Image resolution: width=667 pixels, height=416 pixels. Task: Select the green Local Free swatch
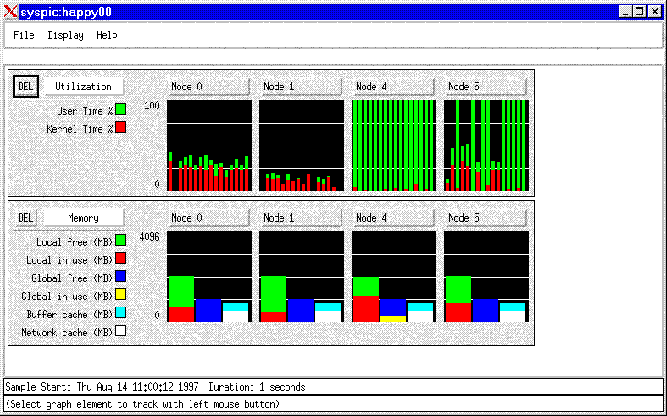click(x=120, y=240)
